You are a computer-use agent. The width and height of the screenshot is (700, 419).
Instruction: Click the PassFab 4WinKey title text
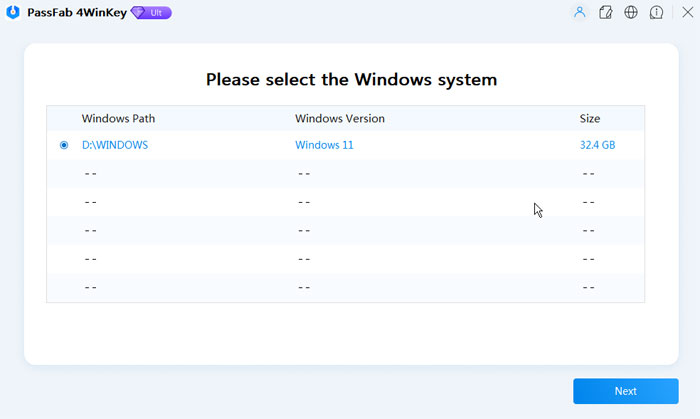77,12
